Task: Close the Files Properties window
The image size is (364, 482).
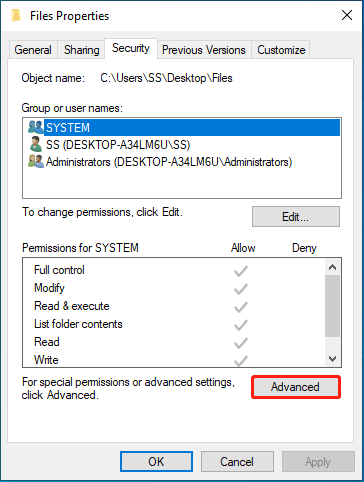Action: coord(347,15)
